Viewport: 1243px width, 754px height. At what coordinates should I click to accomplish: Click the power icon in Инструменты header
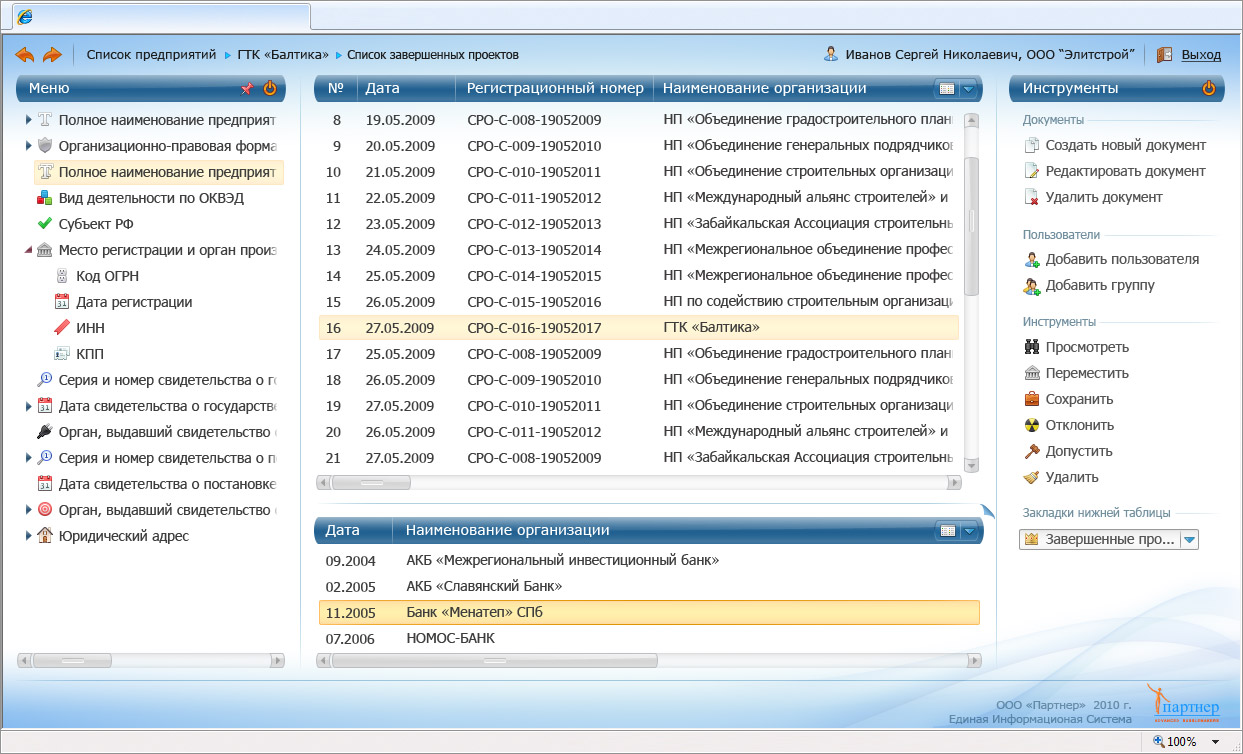click(x=1208, y=89)
